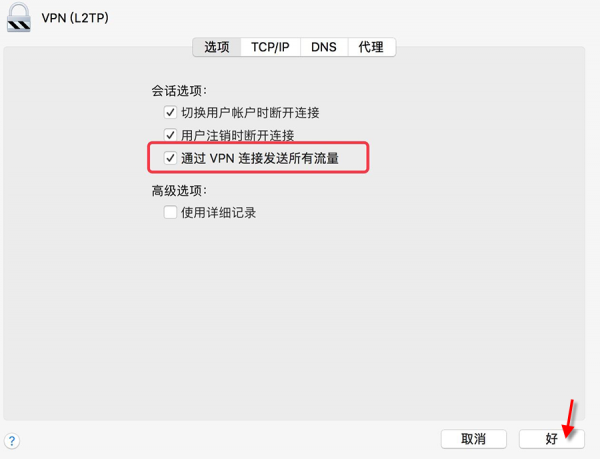Click the 会话选项 section heading
The width and height of the screenshot is (600, 459).
coord(179,91)
